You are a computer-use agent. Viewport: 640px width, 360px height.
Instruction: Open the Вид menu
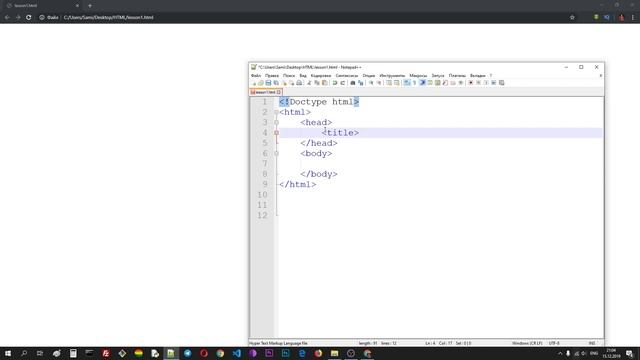303,76
